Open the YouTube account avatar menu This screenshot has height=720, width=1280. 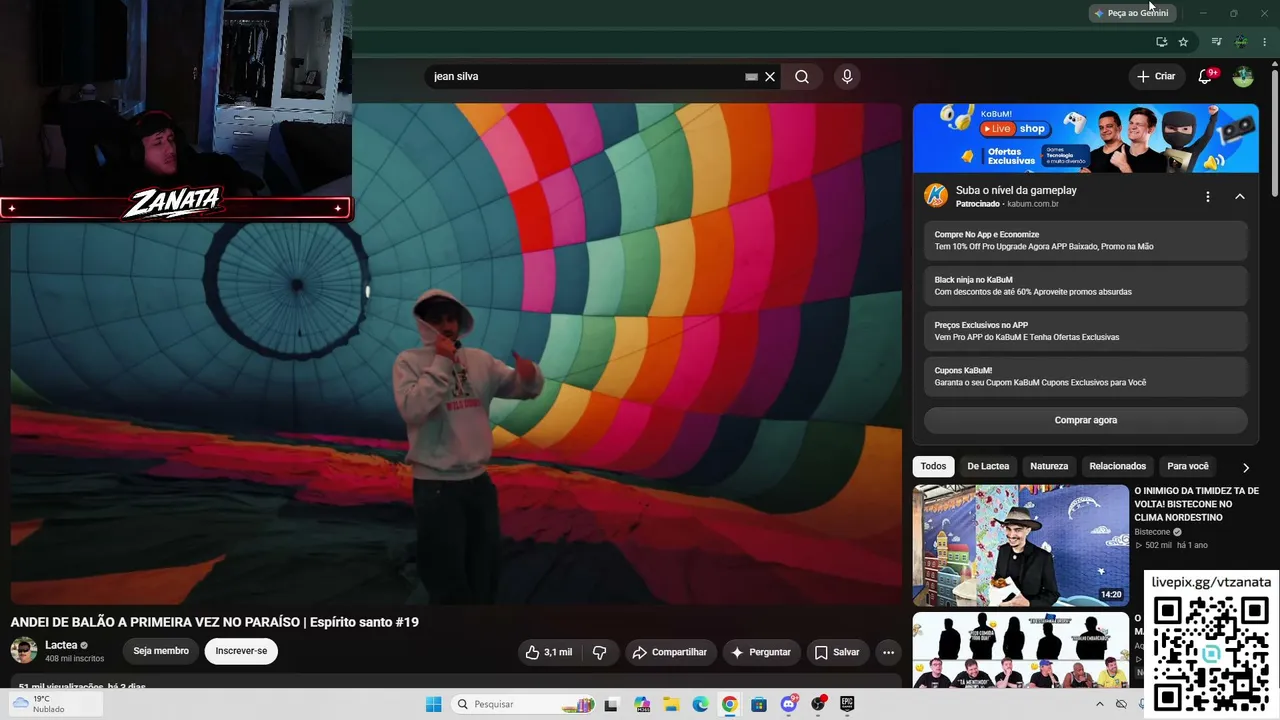coord(1243,77)
